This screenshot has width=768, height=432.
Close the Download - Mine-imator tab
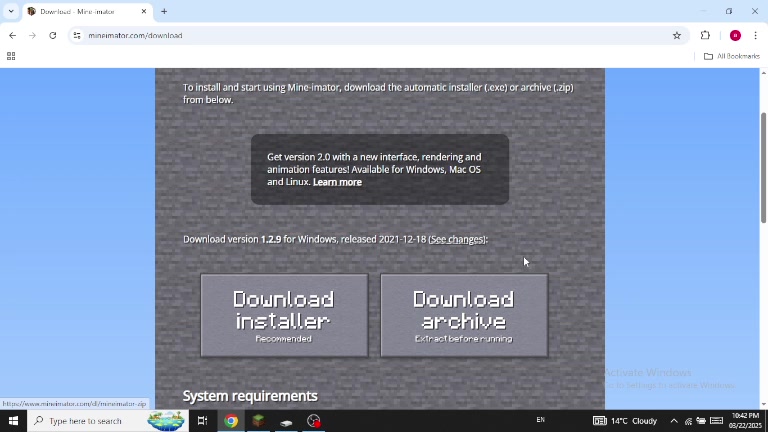(144, 11)
